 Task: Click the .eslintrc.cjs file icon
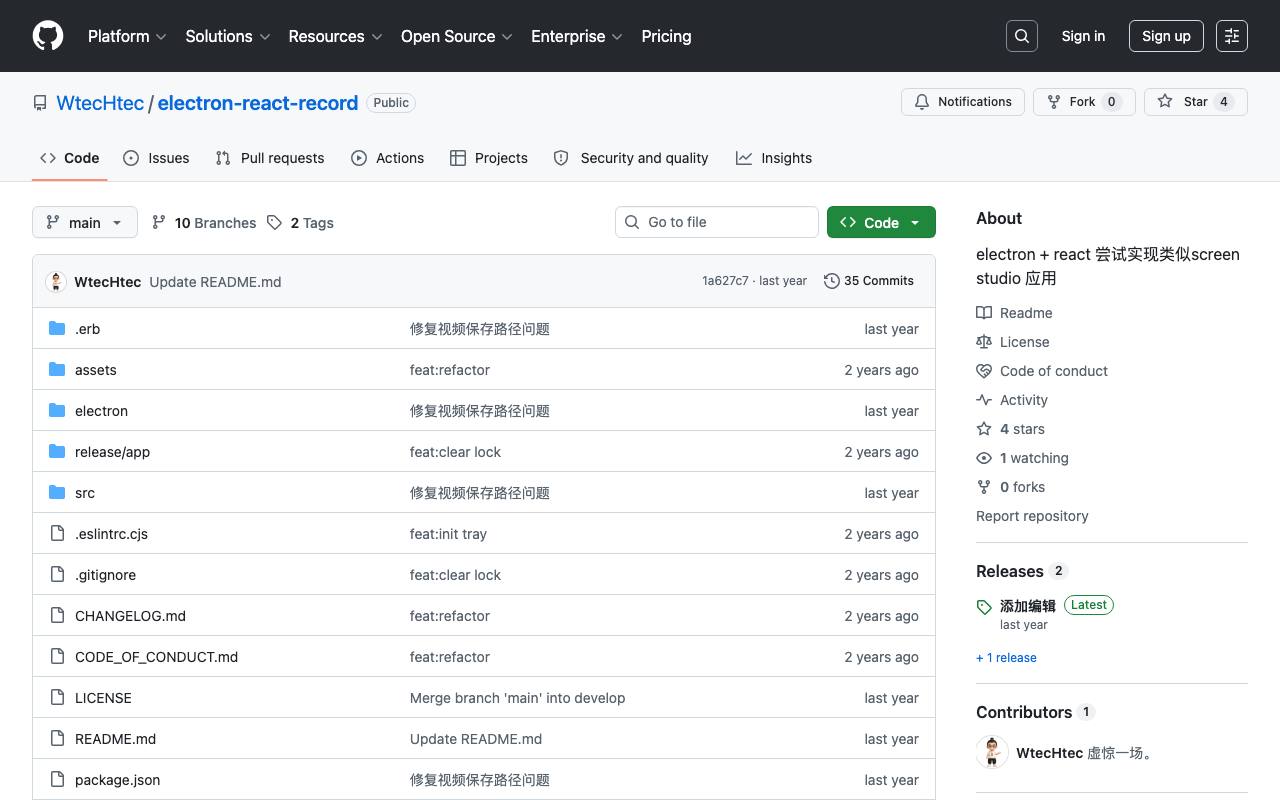point(57,533)
